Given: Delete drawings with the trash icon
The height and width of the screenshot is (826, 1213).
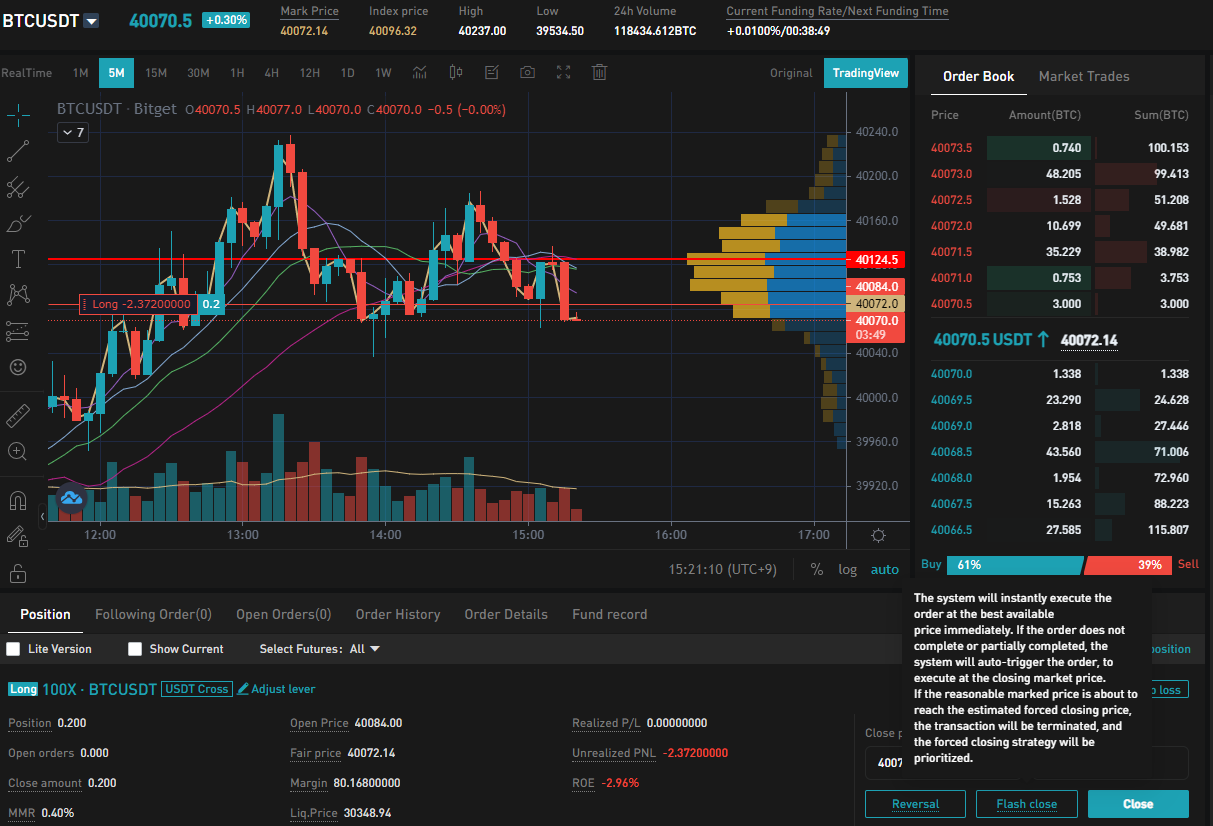Looking at the screenshot, I should pos(599,72).
